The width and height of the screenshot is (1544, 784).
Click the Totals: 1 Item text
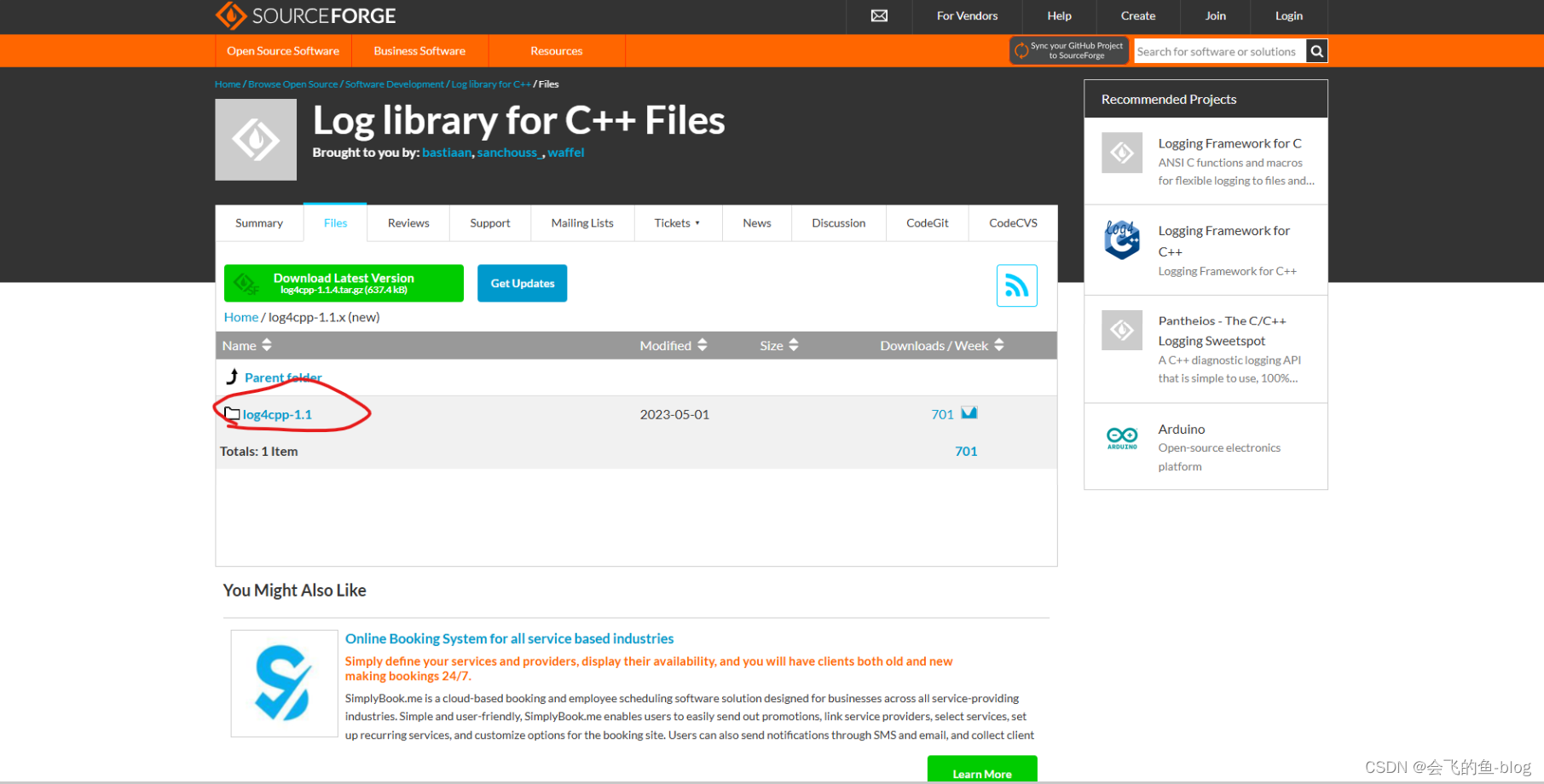[x=259, y=452]
